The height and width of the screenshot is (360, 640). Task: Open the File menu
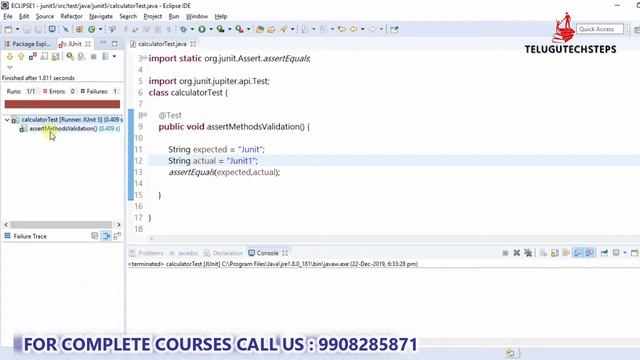coord(8,16)
